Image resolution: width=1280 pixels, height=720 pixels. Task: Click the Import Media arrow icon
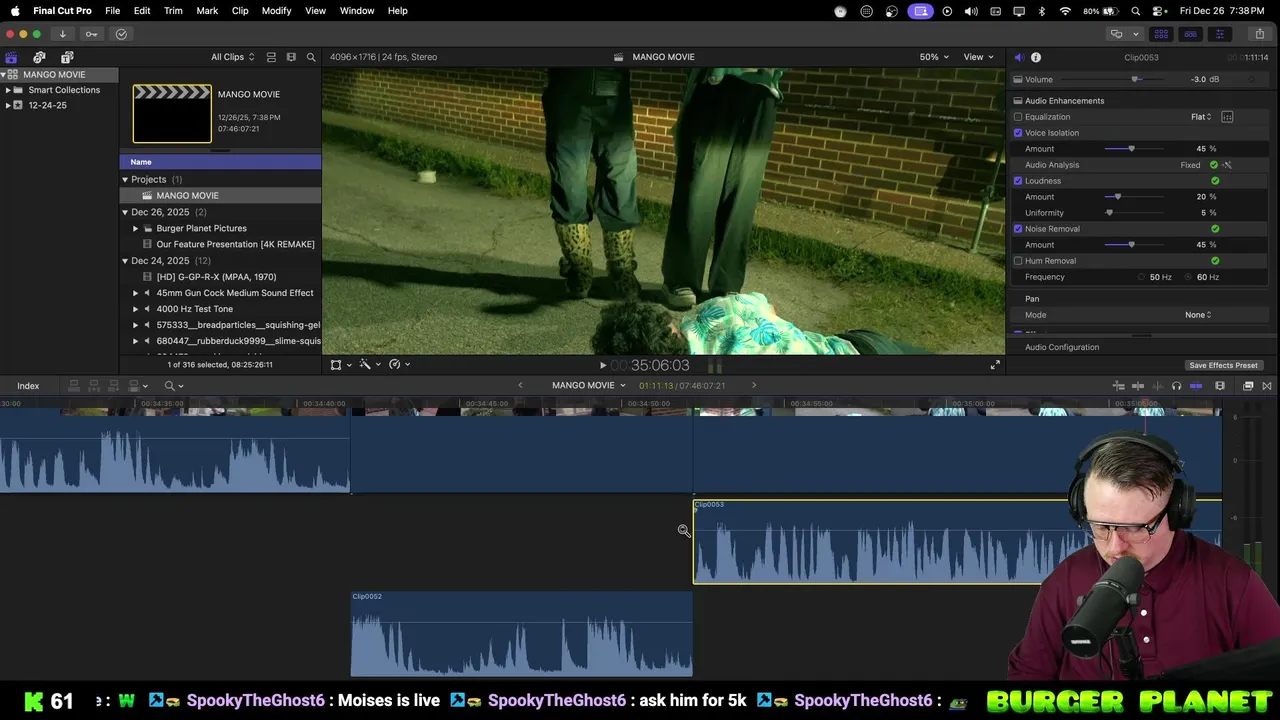(x=62, y=34)
